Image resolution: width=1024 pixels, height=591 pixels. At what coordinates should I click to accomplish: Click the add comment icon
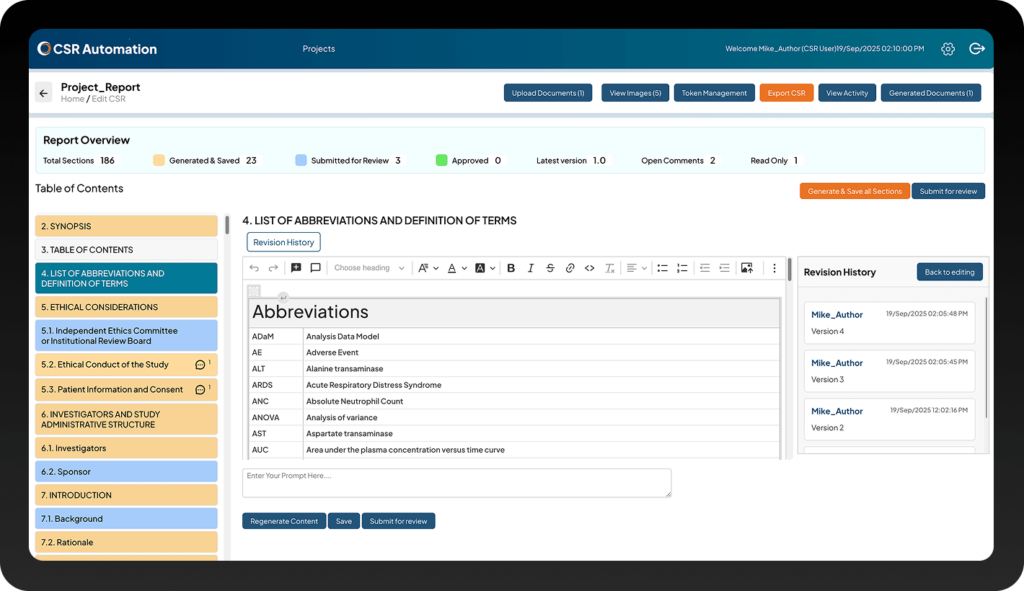click(x=296, y=268)
